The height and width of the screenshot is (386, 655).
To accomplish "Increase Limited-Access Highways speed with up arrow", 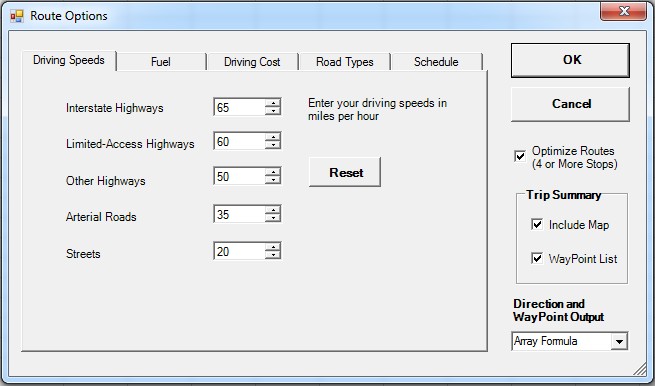I will pos(273,137).
